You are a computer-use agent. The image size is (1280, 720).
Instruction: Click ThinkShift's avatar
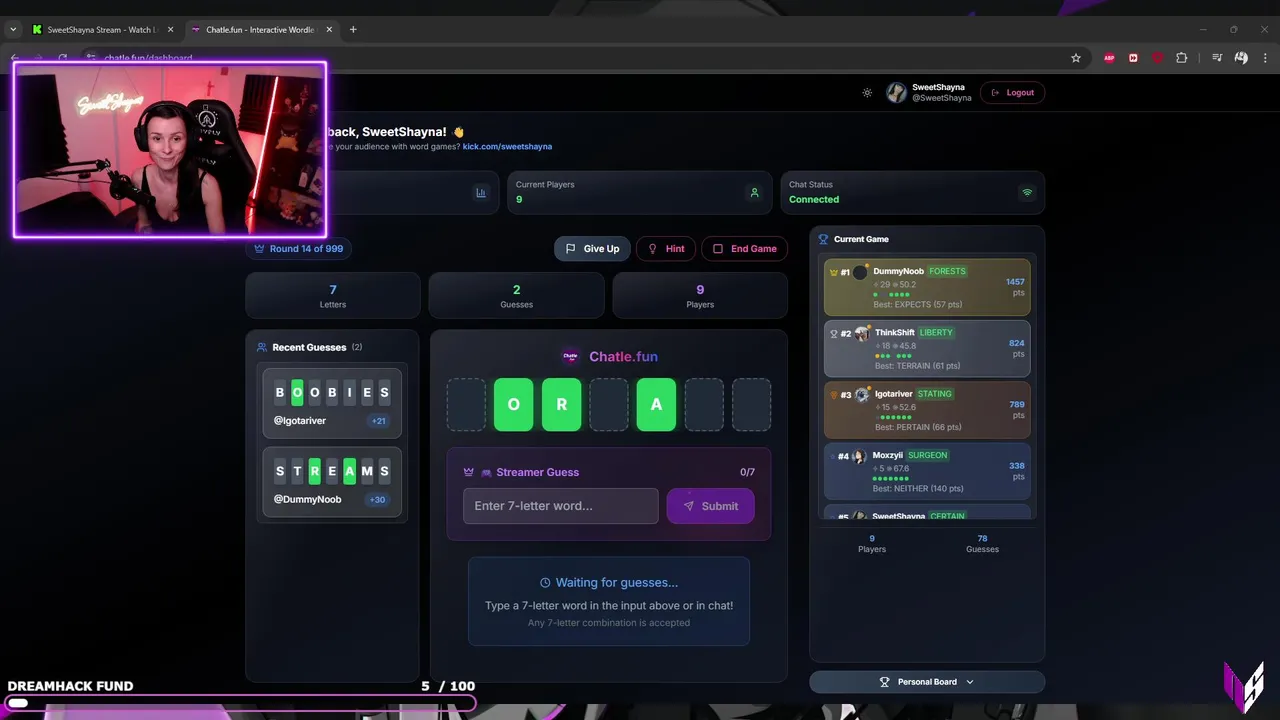(861, 333)
